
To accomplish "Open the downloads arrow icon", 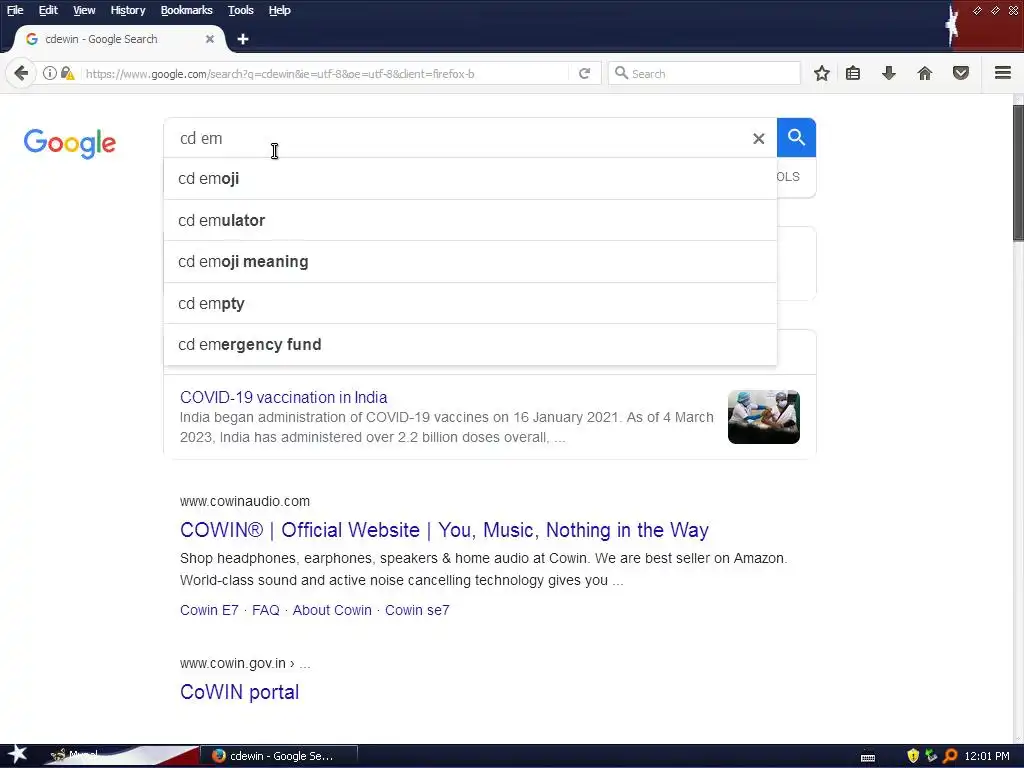I will [x=888, y=73].
